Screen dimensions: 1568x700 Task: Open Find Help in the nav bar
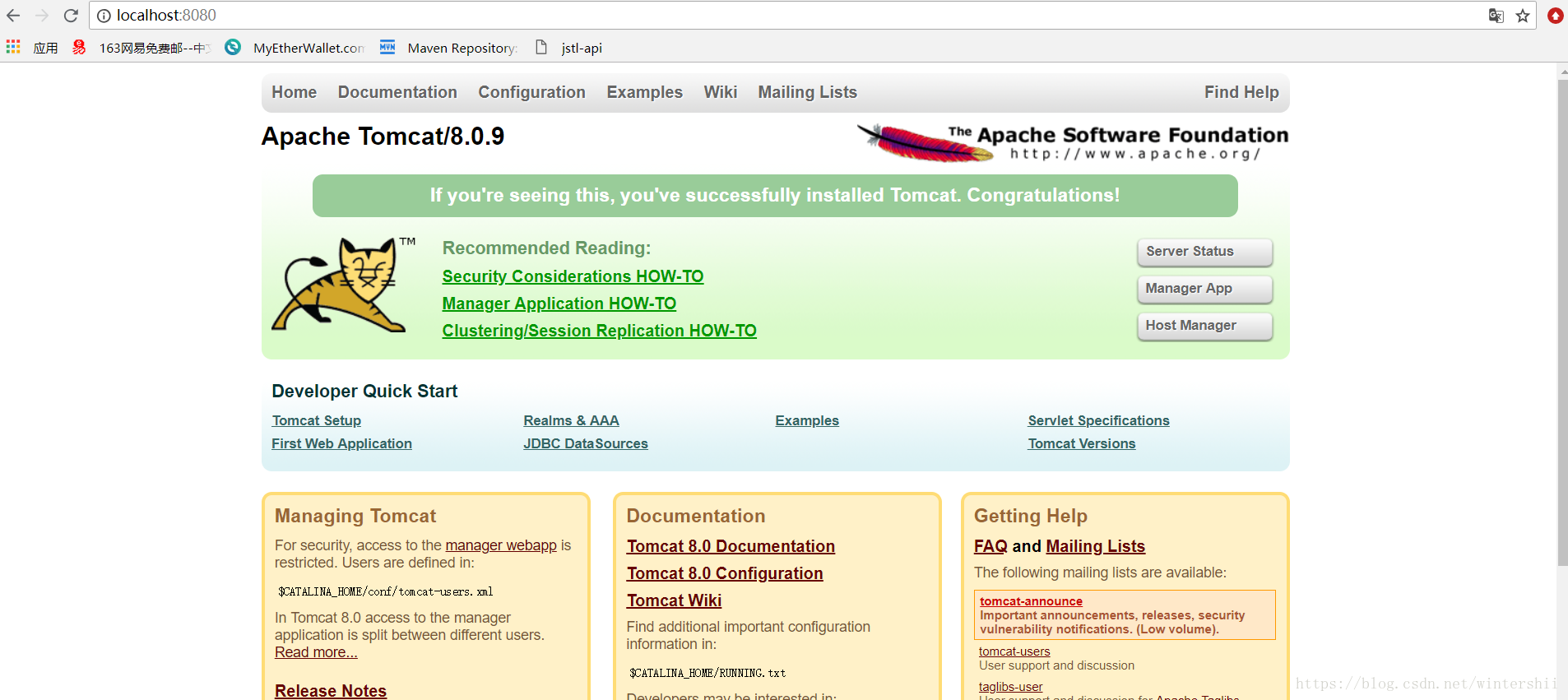pos(1241,92)
